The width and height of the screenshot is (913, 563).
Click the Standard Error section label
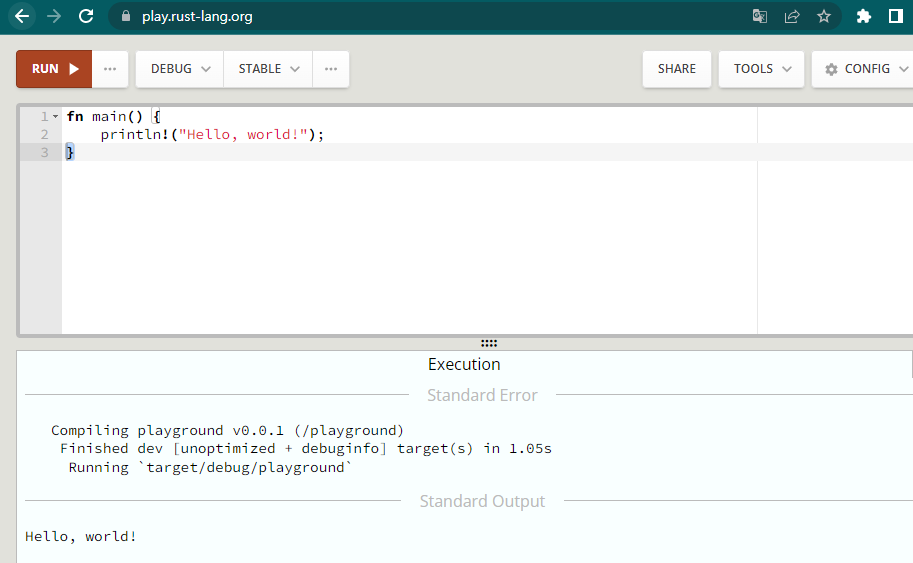click(x=482, y=395)
